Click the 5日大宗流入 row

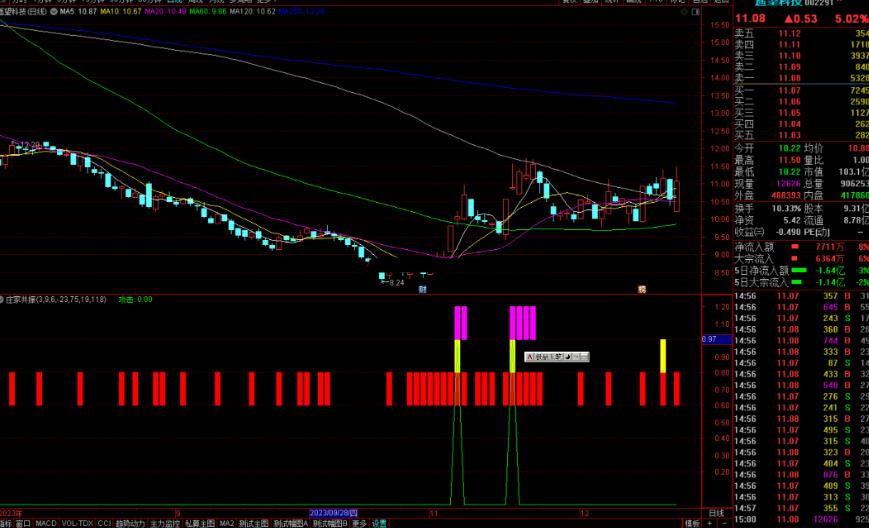click(x=801, y=283)
